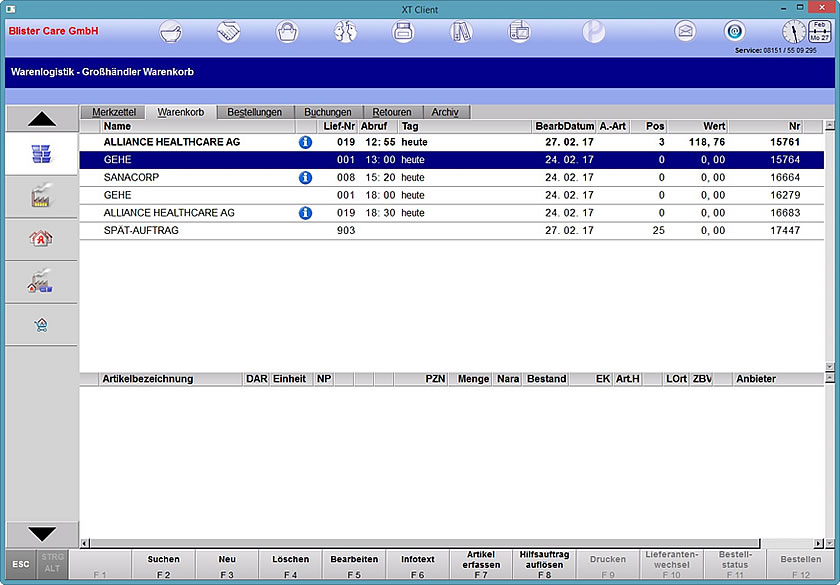Screen dimensions: 840x585
Task: Open the Feb Mo 27 calendar icon
Action: 820,32
